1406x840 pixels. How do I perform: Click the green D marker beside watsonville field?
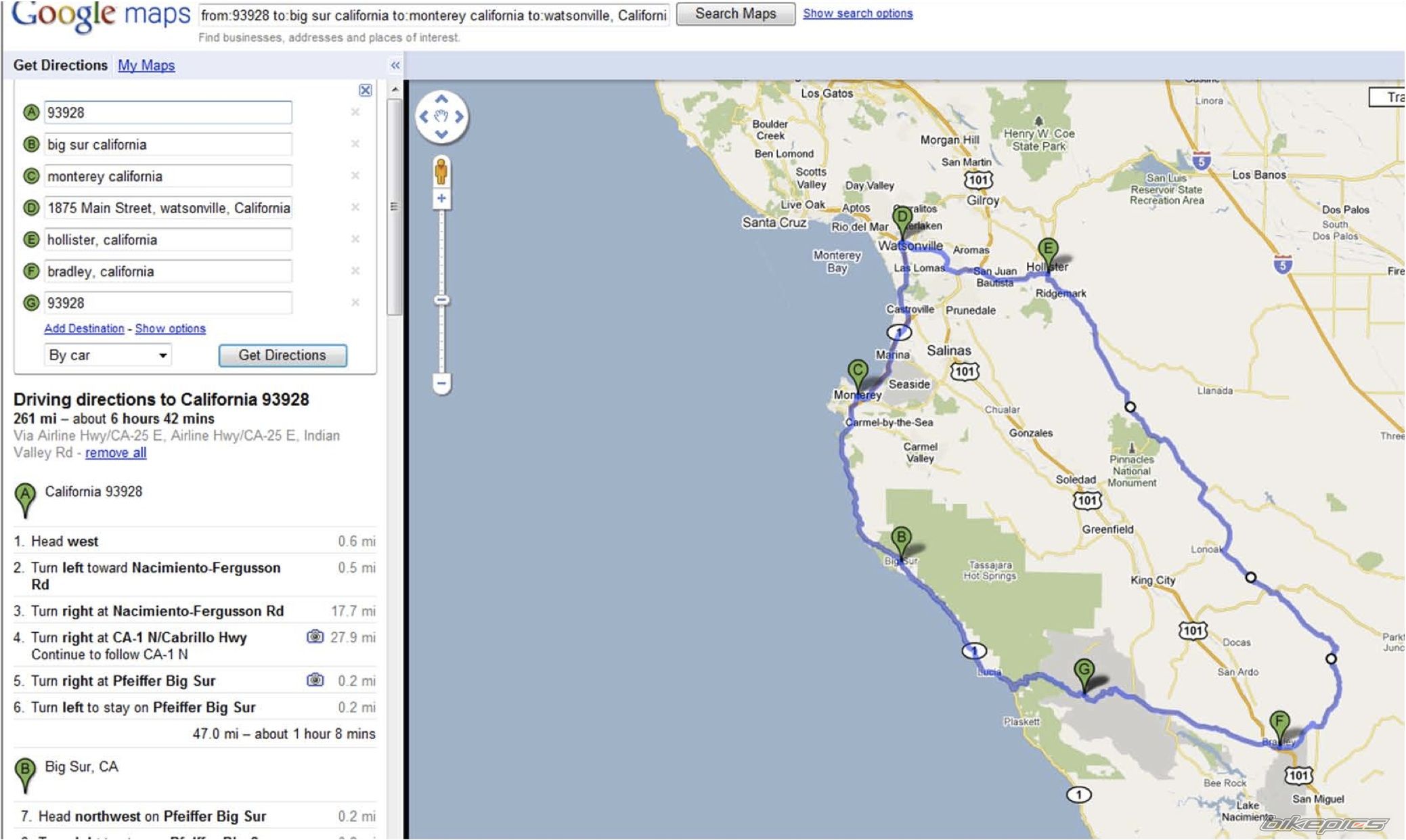point(31,208)
